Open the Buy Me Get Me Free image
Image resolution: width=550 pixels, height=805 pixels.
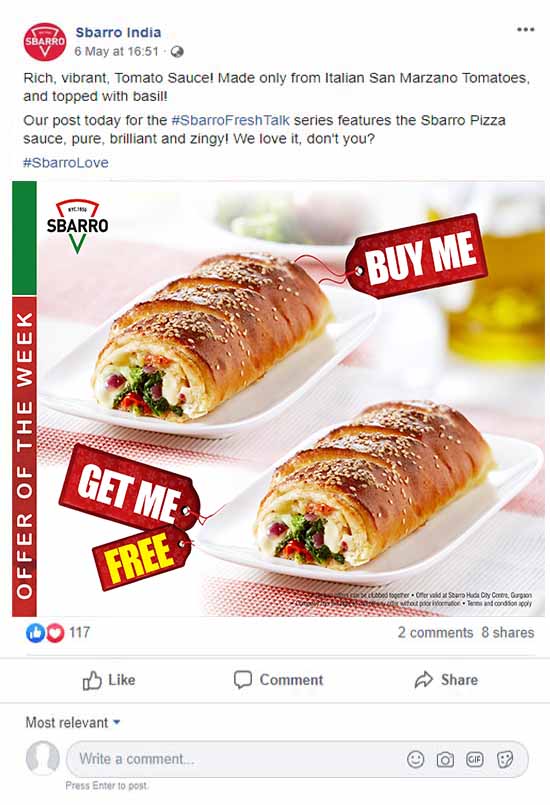[278, 399]
